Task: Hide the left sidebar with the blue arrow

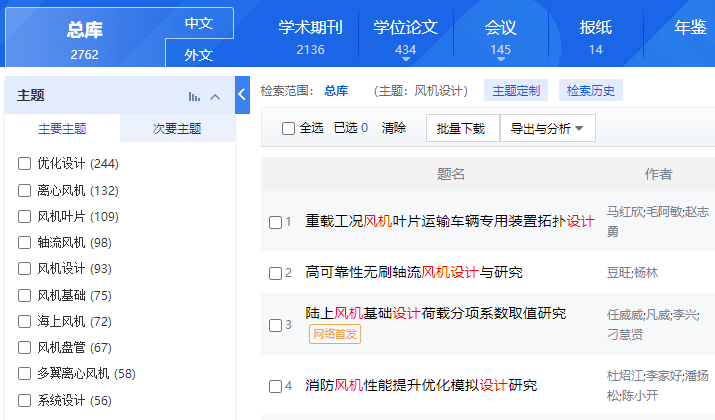Action: [x=242, y=95]
